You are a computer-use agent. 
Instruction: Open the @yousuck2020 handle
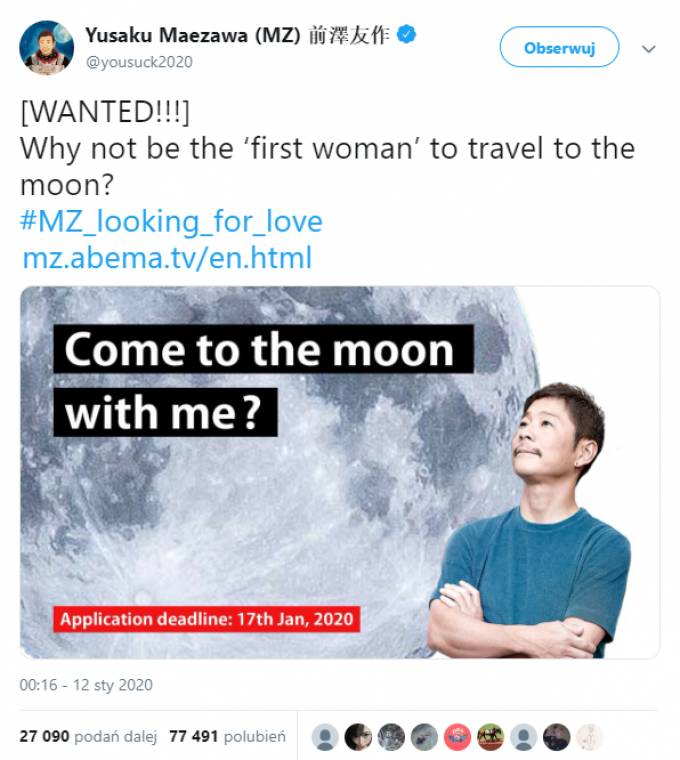[x=139, y=62]
